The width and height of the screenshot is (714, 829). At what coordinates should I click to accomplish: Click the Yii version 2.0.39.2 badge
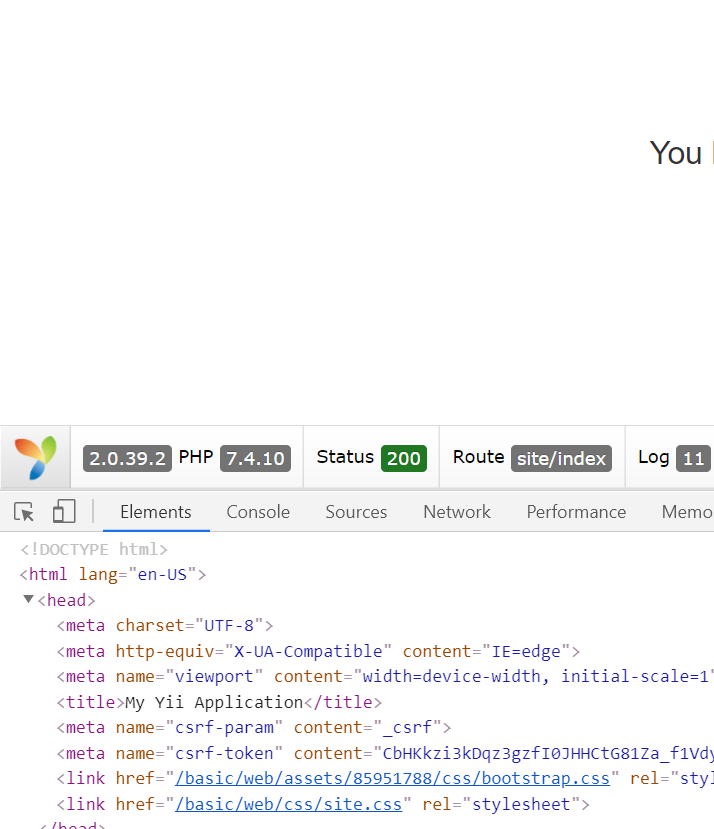[x=127, y=458]
